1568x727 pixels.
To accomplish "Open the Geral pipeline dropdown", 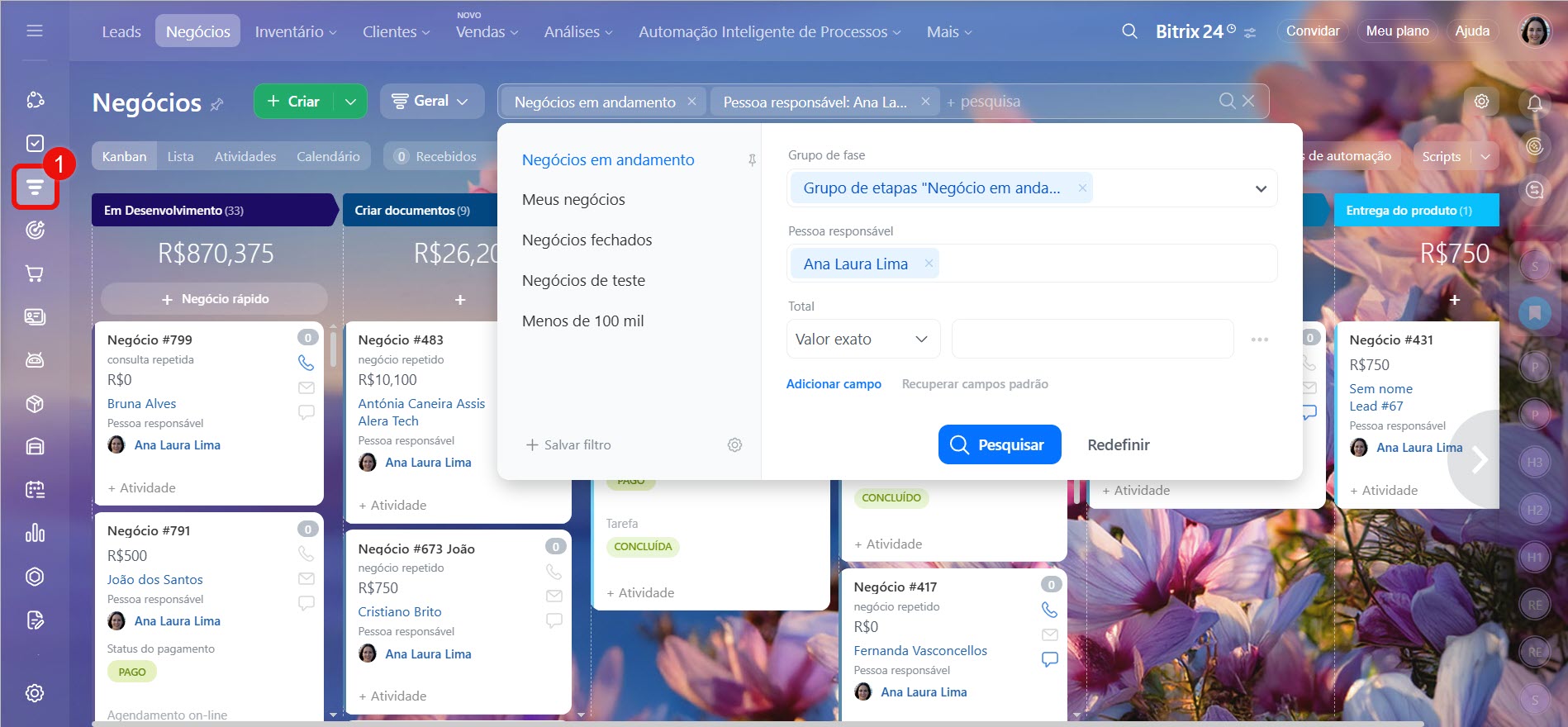I will pos(431,102).
